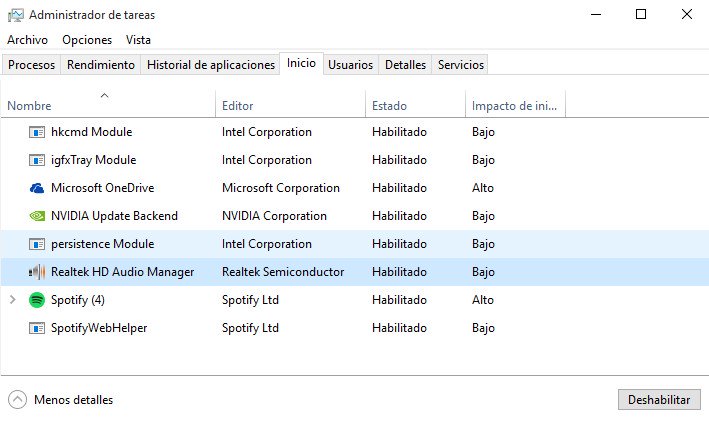Click Microsoft Corporation in Editor column
Screen dimensions: 709x423
(x=280, y=188)
